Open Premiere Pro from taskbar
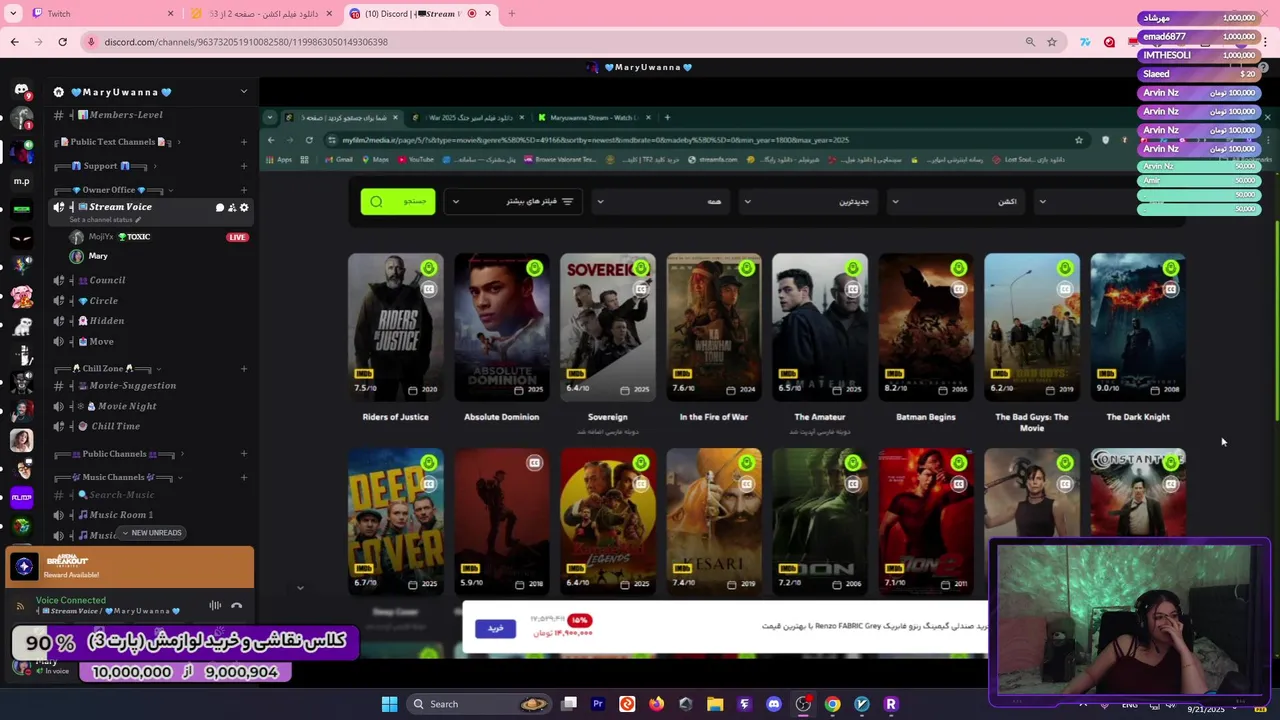Screen dimensions: 1280x720 pyautogui.click(x=598, y=704)
